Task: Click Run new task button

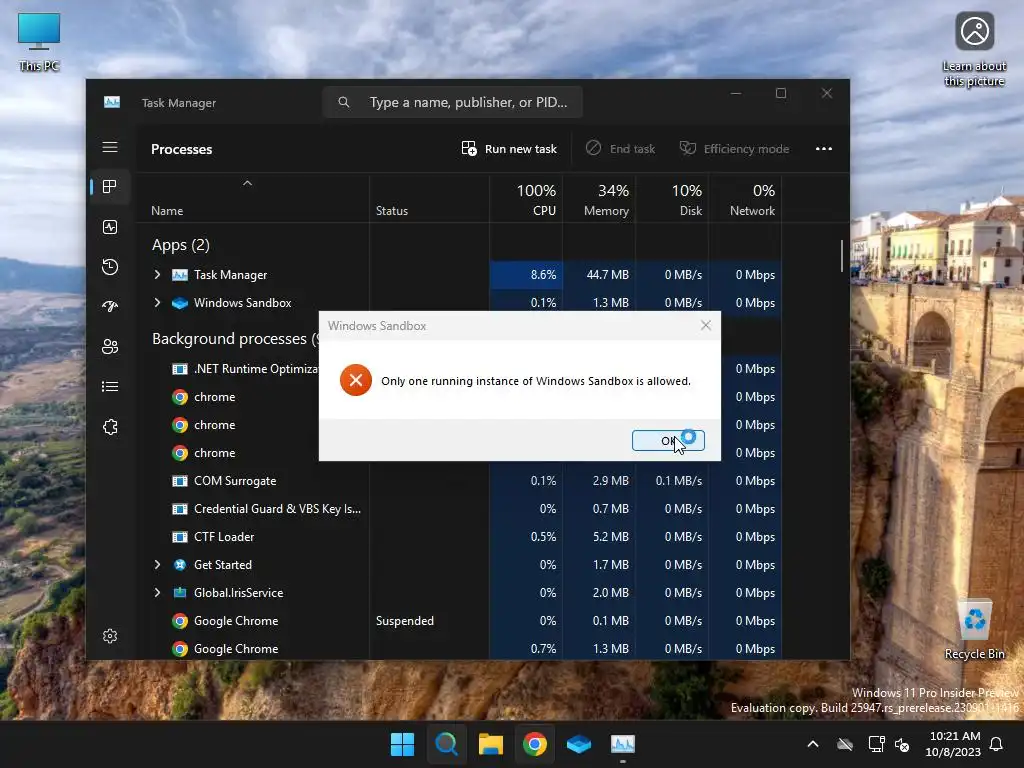Action: pos(509,149)
